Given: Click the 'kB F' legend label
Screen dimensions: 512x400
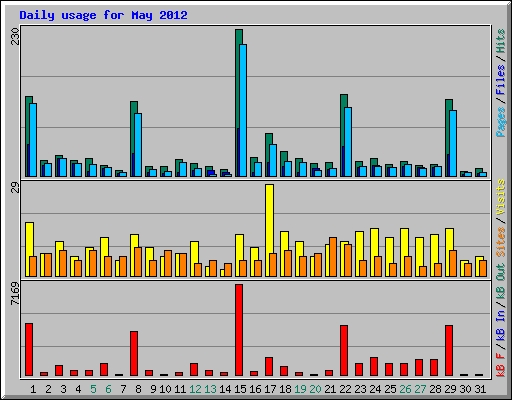Looking at the screenshot, I should 501,365.
